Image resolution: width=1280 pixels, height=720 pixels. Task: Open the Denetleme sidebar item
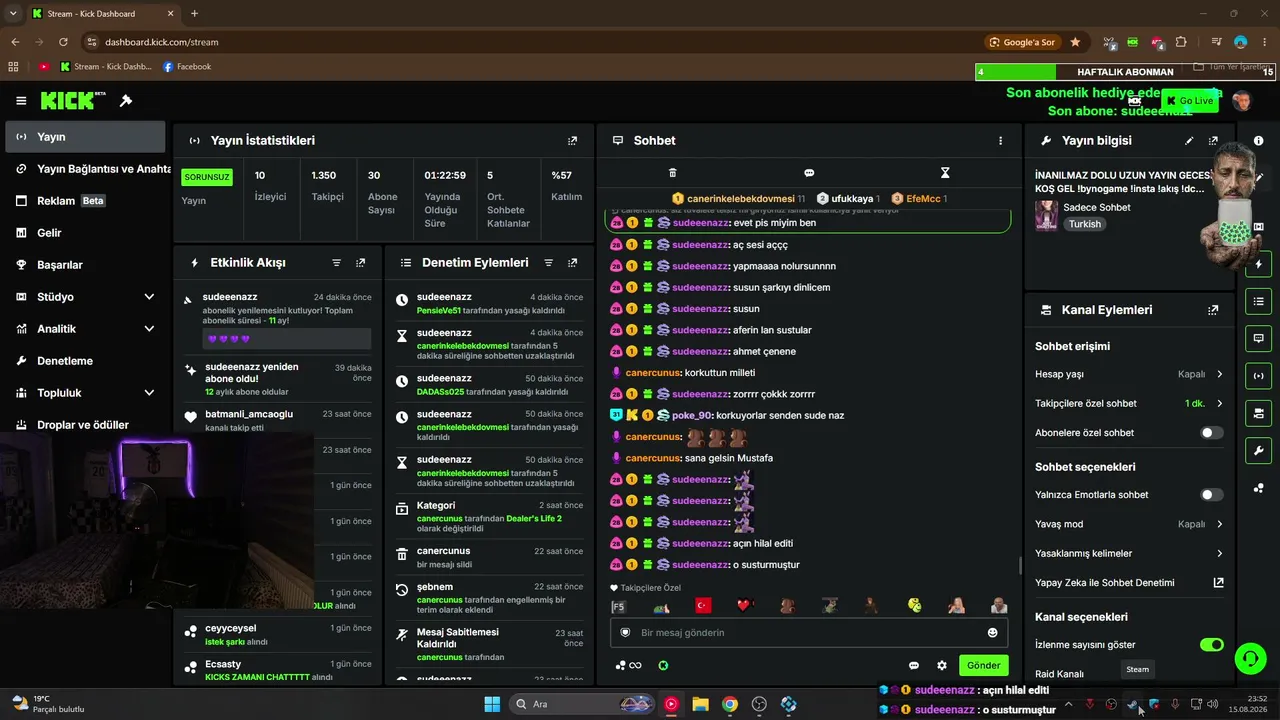coord(85,361)
